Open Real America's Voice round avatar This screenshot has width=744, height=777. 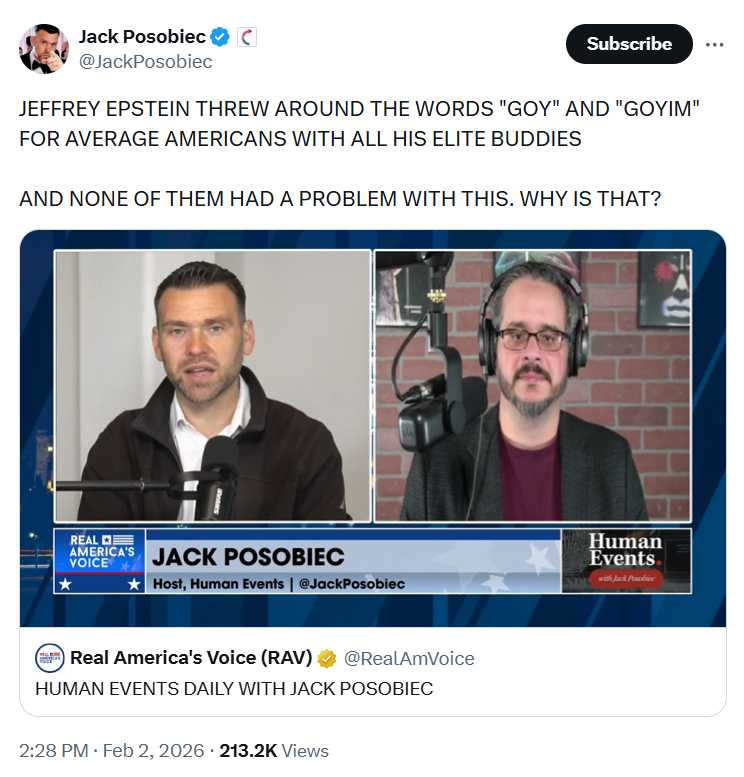pos(50,658)
